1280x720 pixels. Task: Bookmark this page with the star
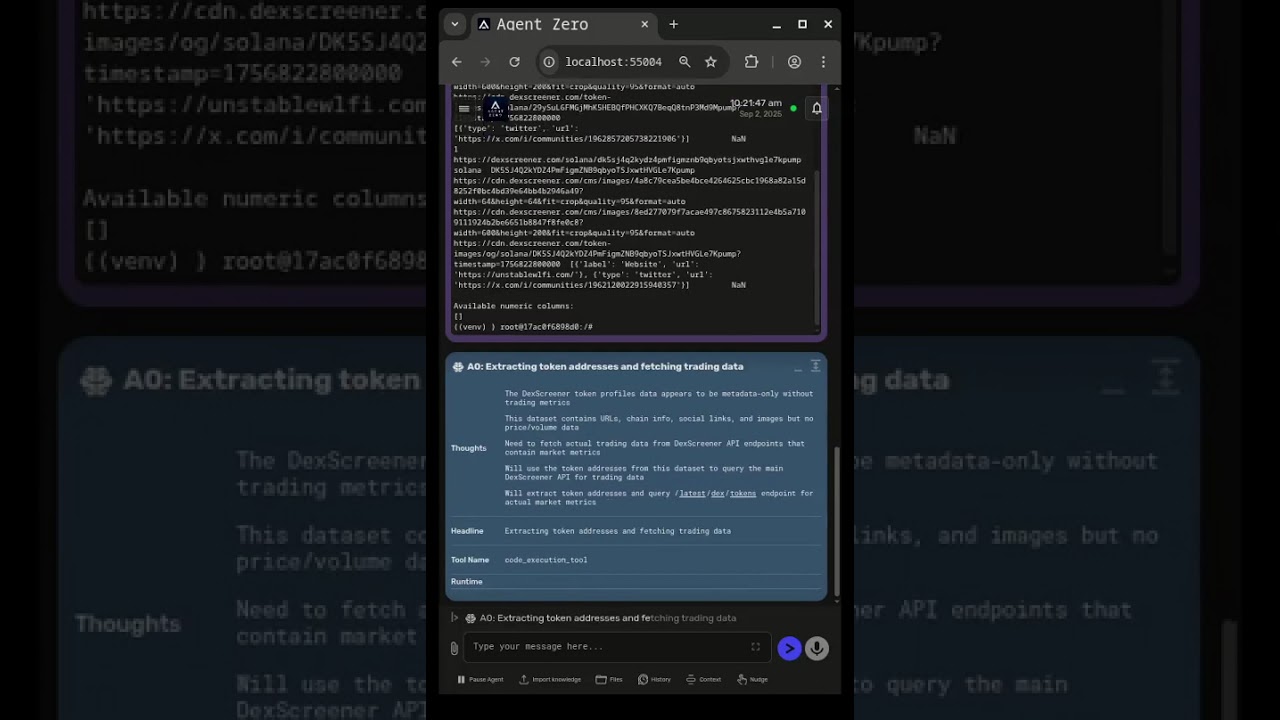click(x=711, y=62)
